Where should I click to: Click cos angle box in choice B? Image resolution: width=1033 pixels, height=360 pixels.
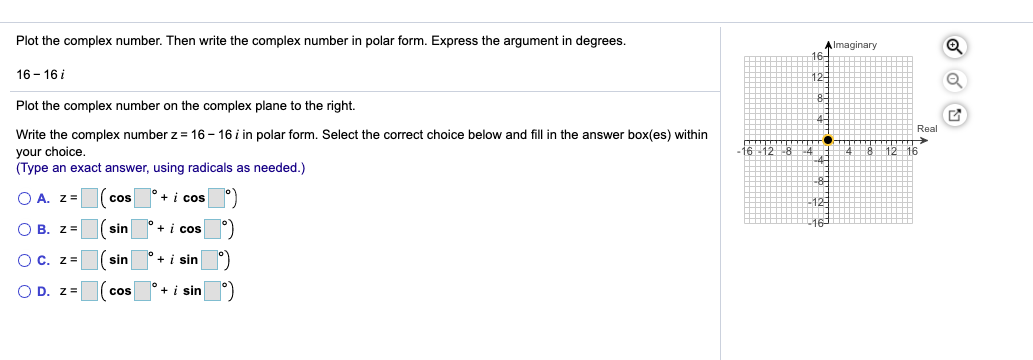[x=212, y=229]
